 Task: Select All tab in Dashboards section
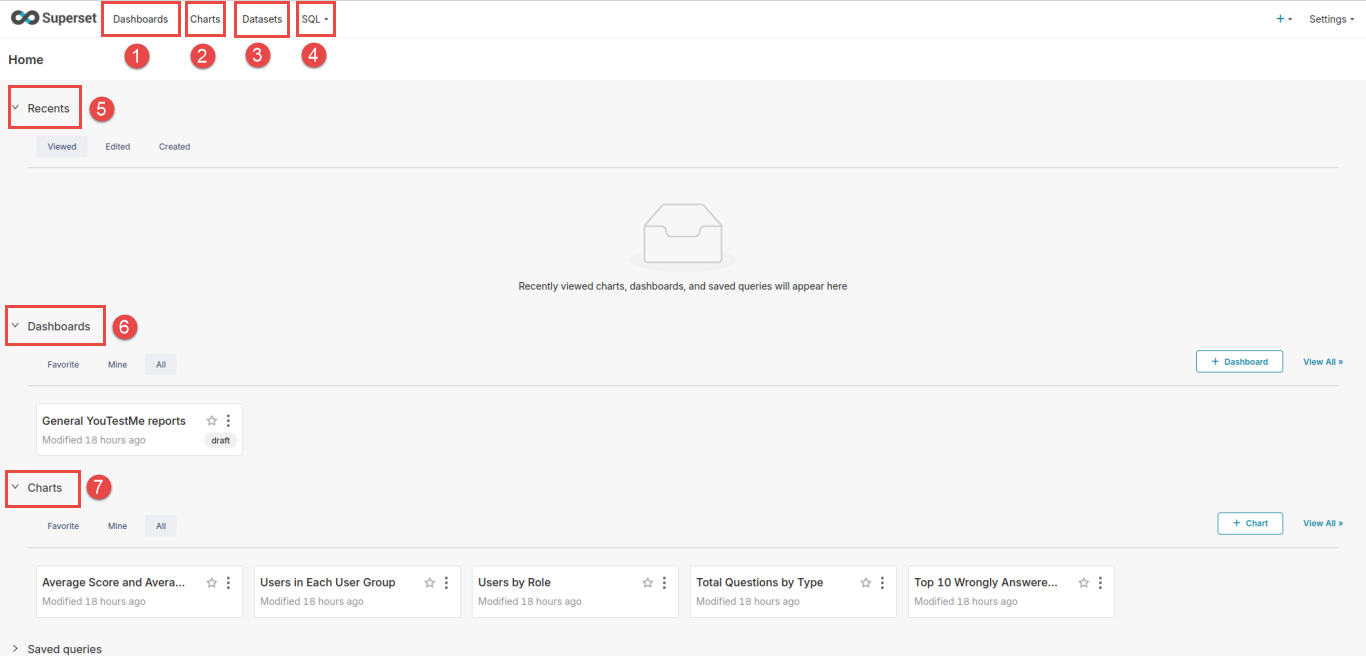[161, 365]
